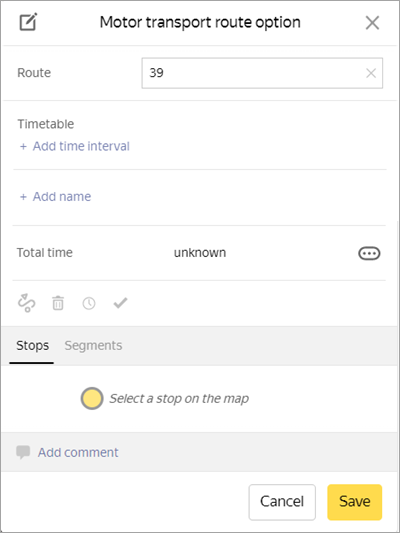Click the yellow Save button

pyautogui.click(x=354, y=502)
